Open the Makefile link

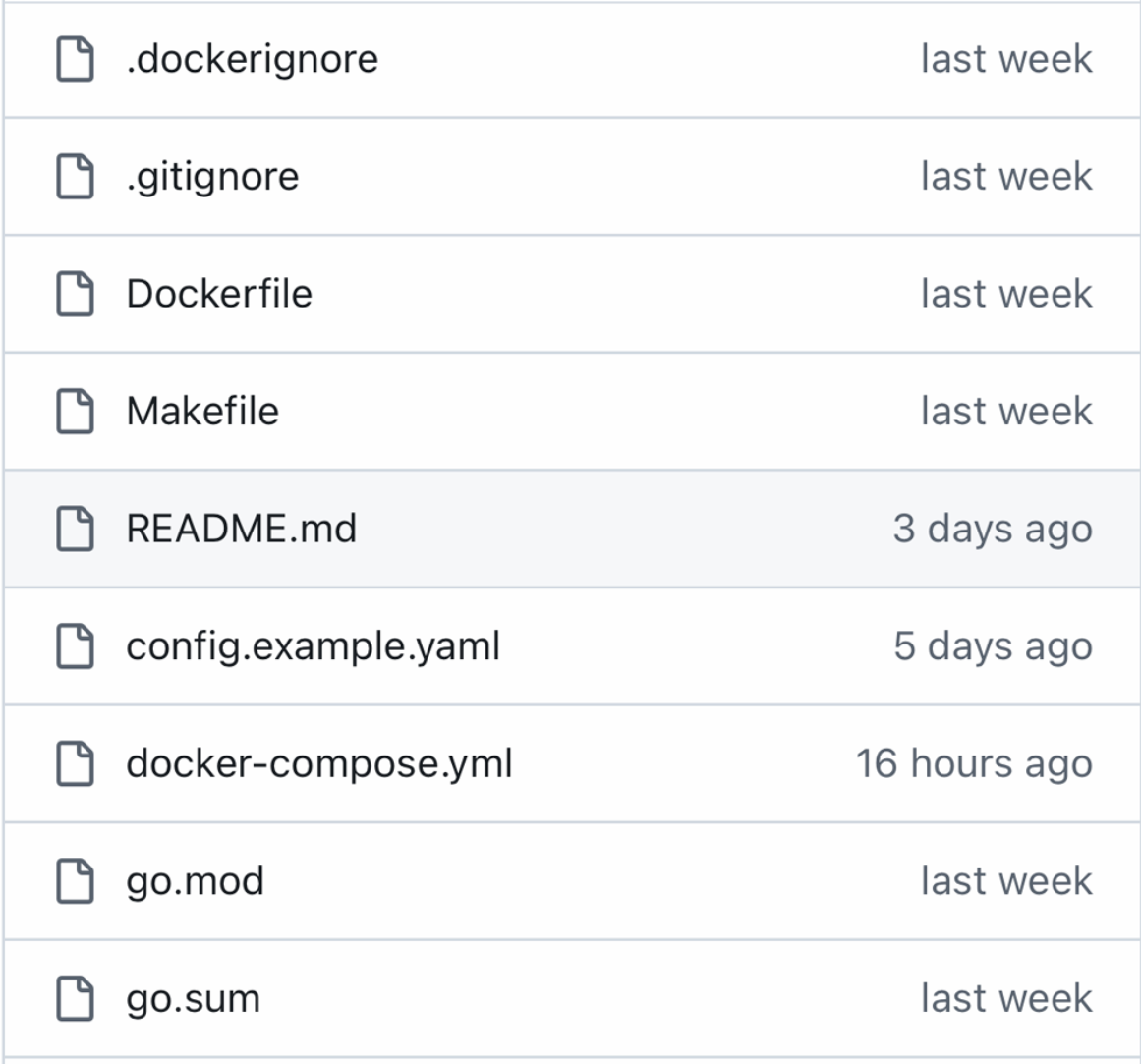click(x=202, y=411)
